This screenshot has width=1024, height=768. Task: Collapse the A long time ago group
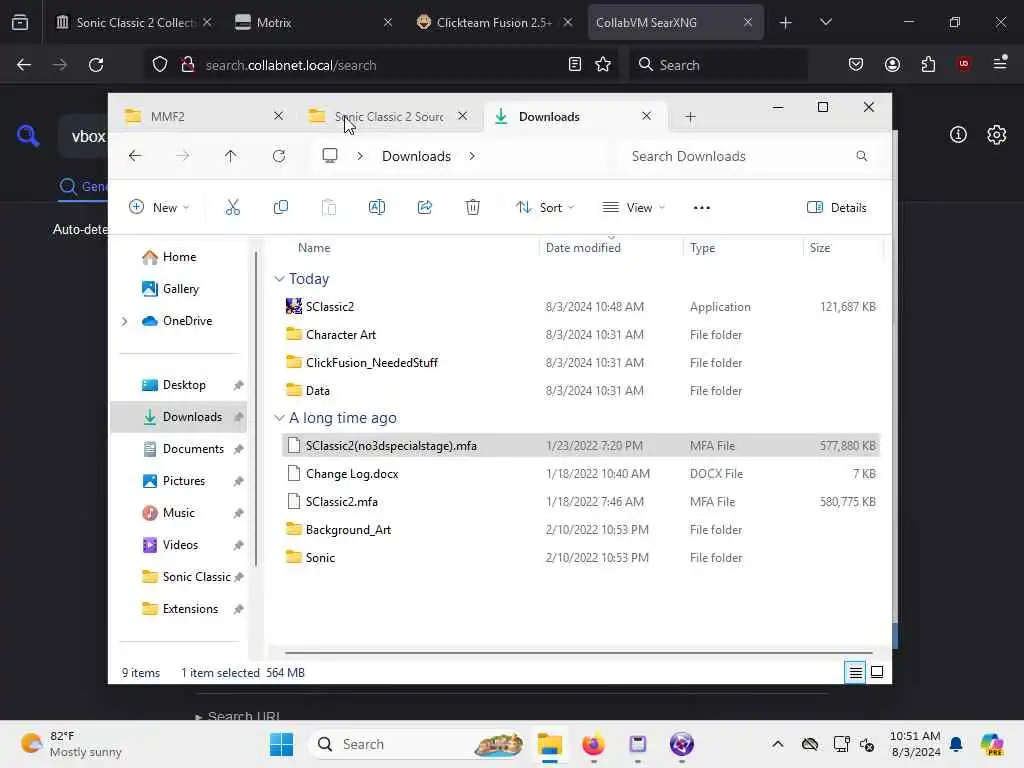(x=280, y=418)
